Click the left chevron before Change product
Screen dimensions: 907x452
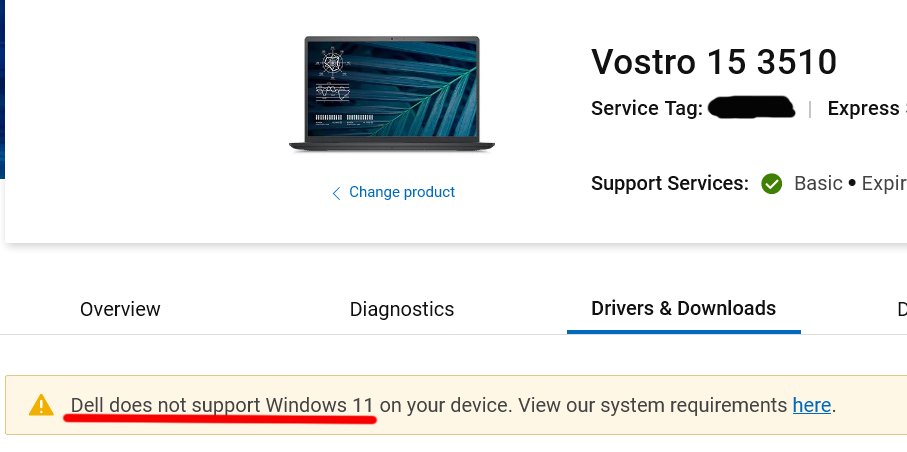coord(336,193)
